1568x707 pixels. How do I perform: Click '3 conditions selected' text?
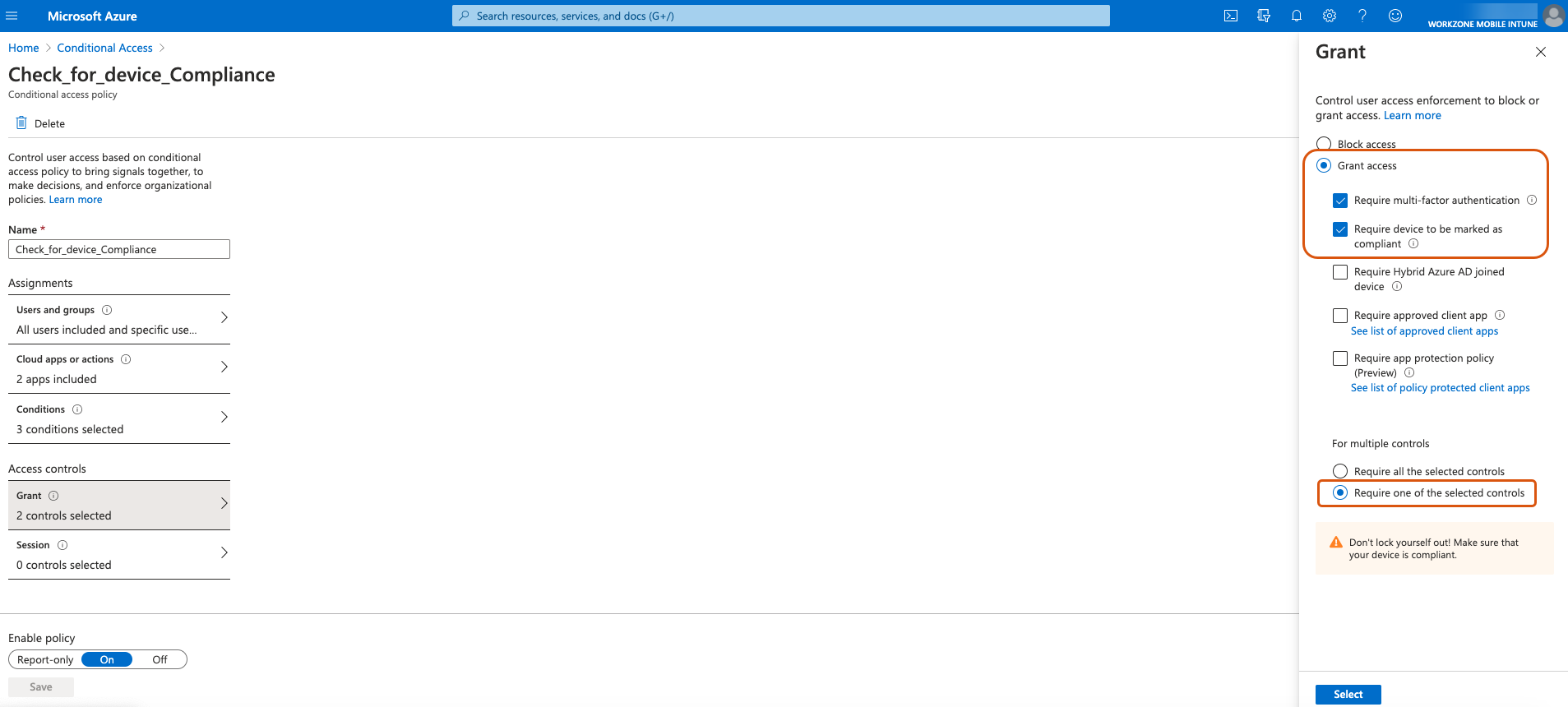70,429
